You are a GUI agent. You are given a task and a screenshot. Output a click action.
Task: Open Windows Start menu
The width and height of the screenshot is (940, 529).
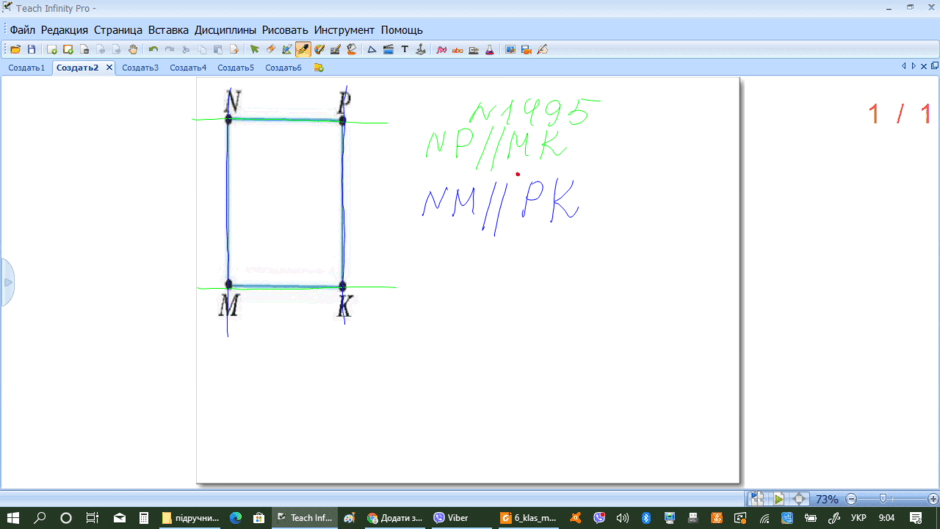click(13, 518)
